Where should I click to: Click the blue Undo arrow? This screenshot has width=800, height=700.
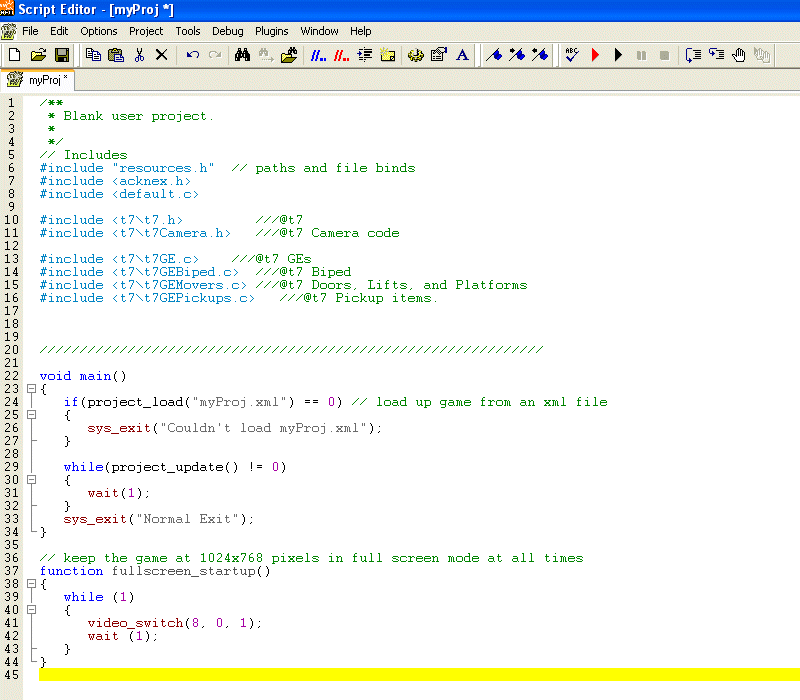click(192, 55)
